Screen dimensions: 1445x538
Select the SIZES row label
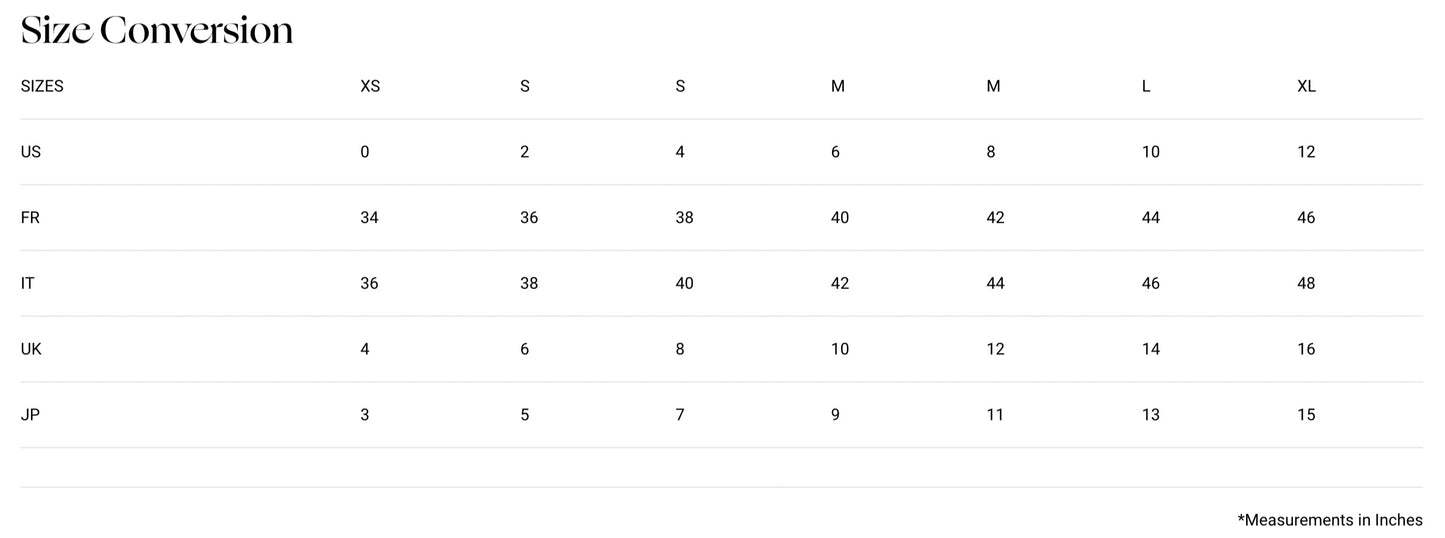pos(42,86)
